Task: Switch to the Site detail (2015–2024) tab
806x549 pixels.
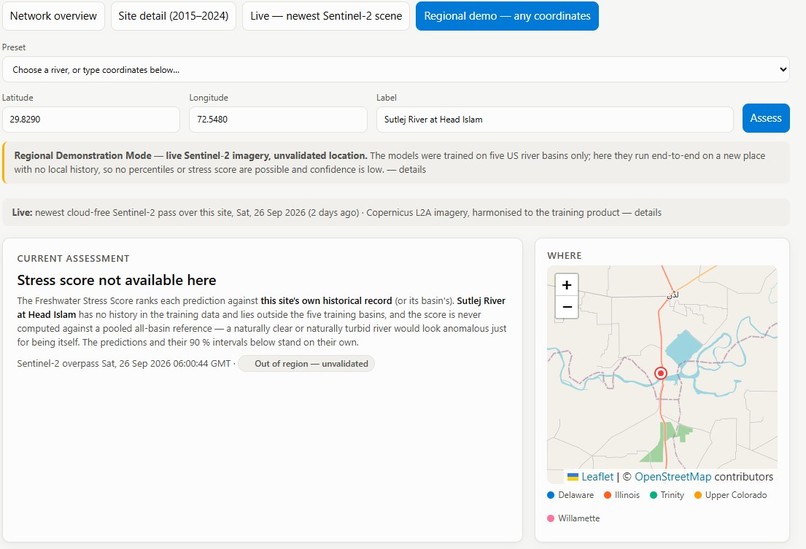Action: (173, 16)
